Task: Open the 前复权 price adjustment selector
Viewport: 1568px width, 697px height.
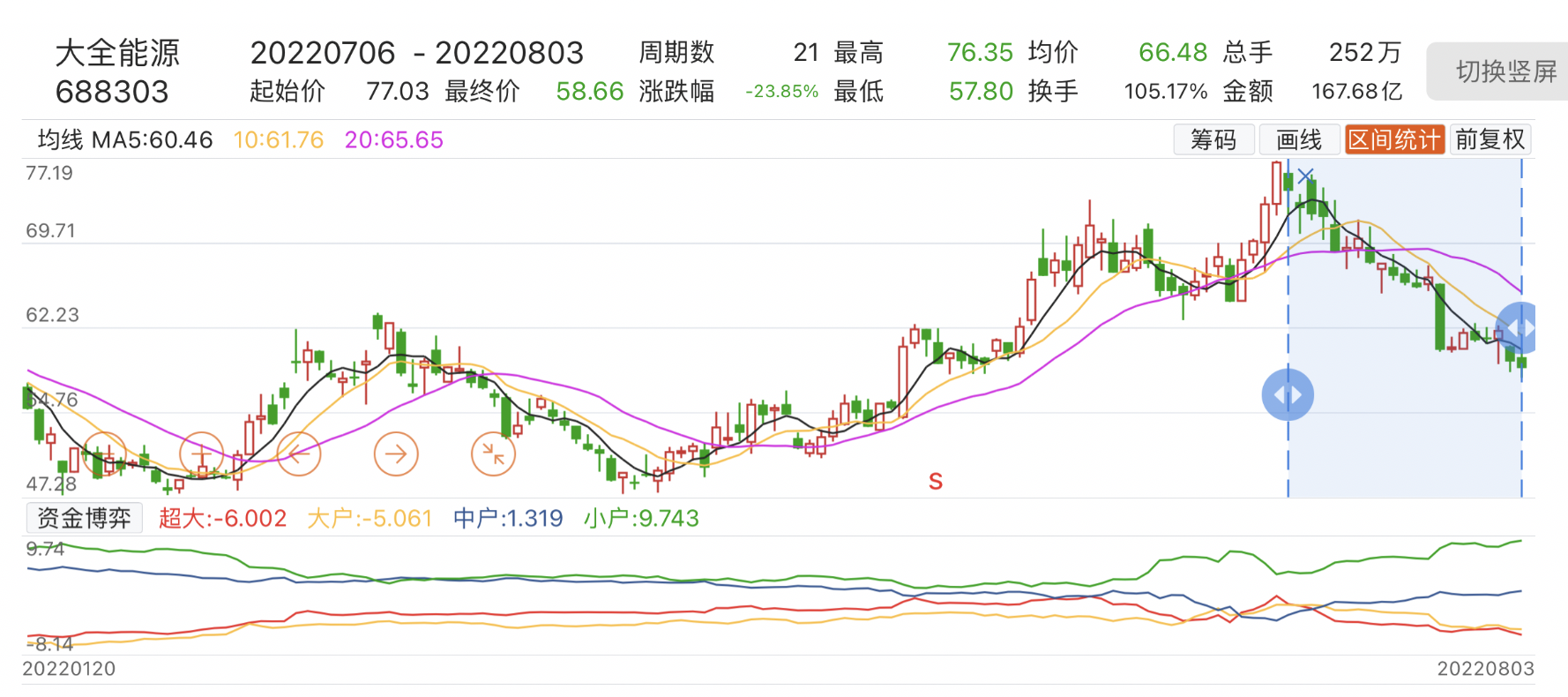Action: click(x=1490, y=139)
